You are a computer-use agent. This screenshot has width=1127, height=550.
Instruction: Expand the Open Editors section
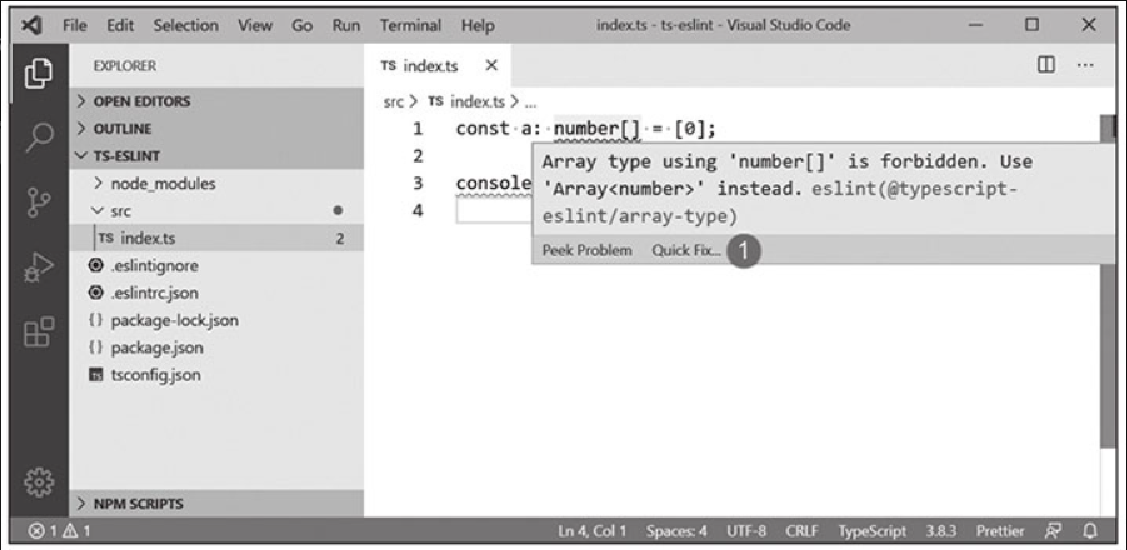point(216,101)
